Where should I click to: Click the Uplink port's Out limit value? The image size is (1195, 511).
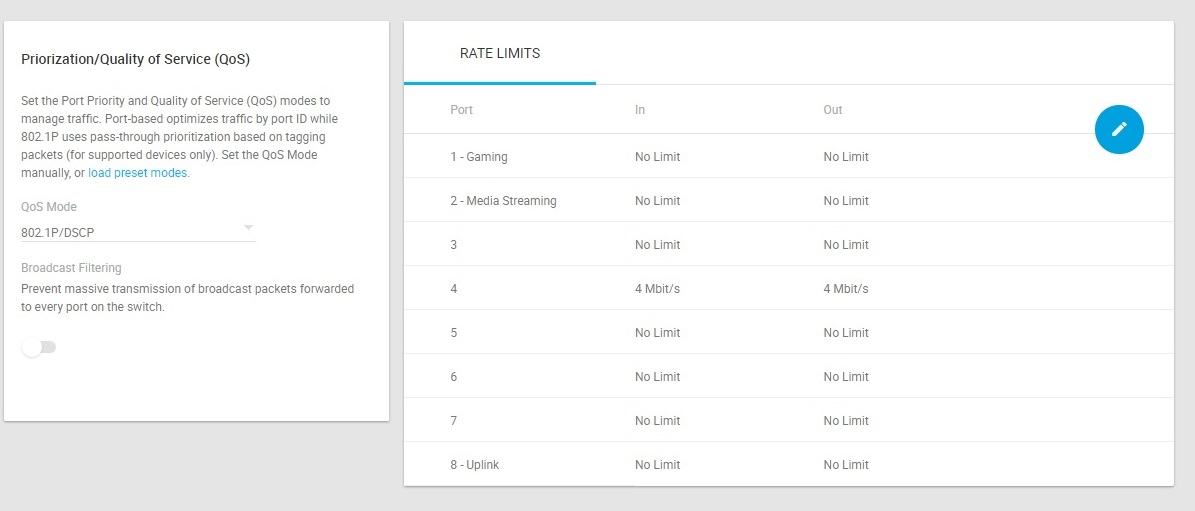tap(846, 465)
